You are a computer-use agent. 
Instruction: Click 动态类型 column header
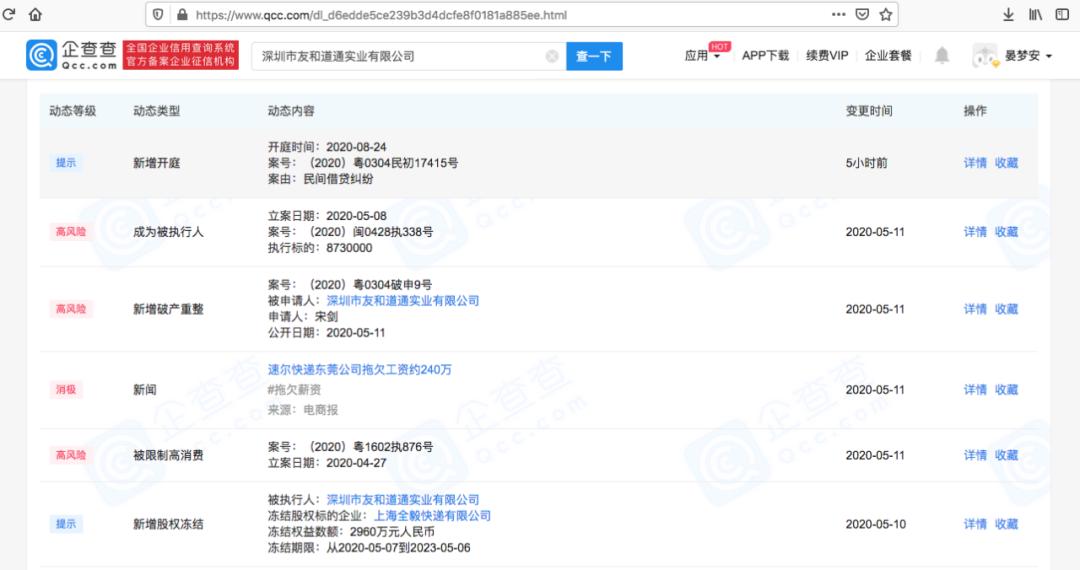click(x=156, y=111)
